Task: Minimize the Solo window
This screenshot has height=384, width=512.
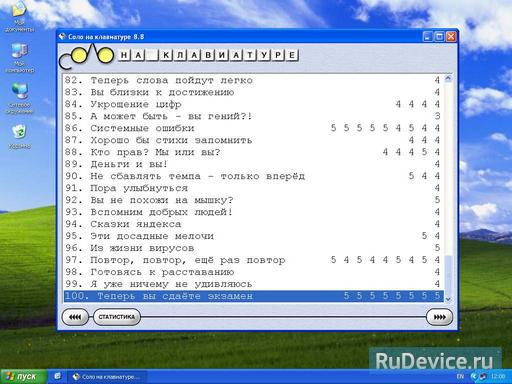Action: (428, 36)
